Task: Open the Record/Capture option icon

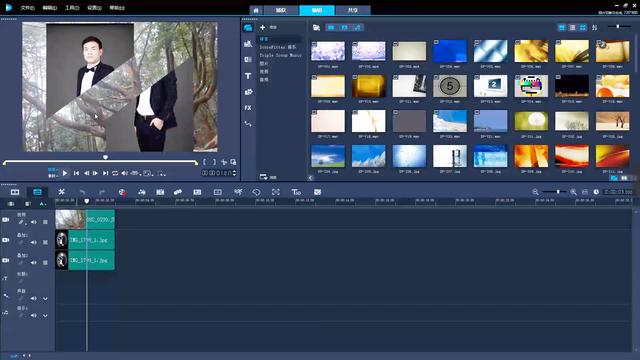Action: coord(122,192)
